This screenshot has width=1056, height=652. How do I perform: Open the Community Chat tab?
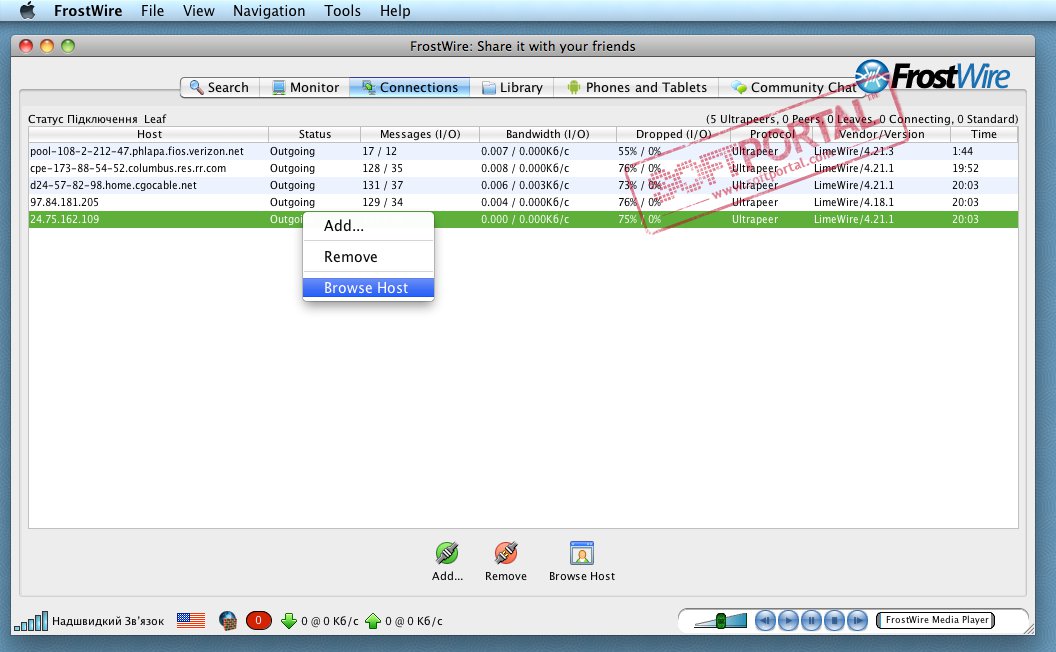pos(793,88)
